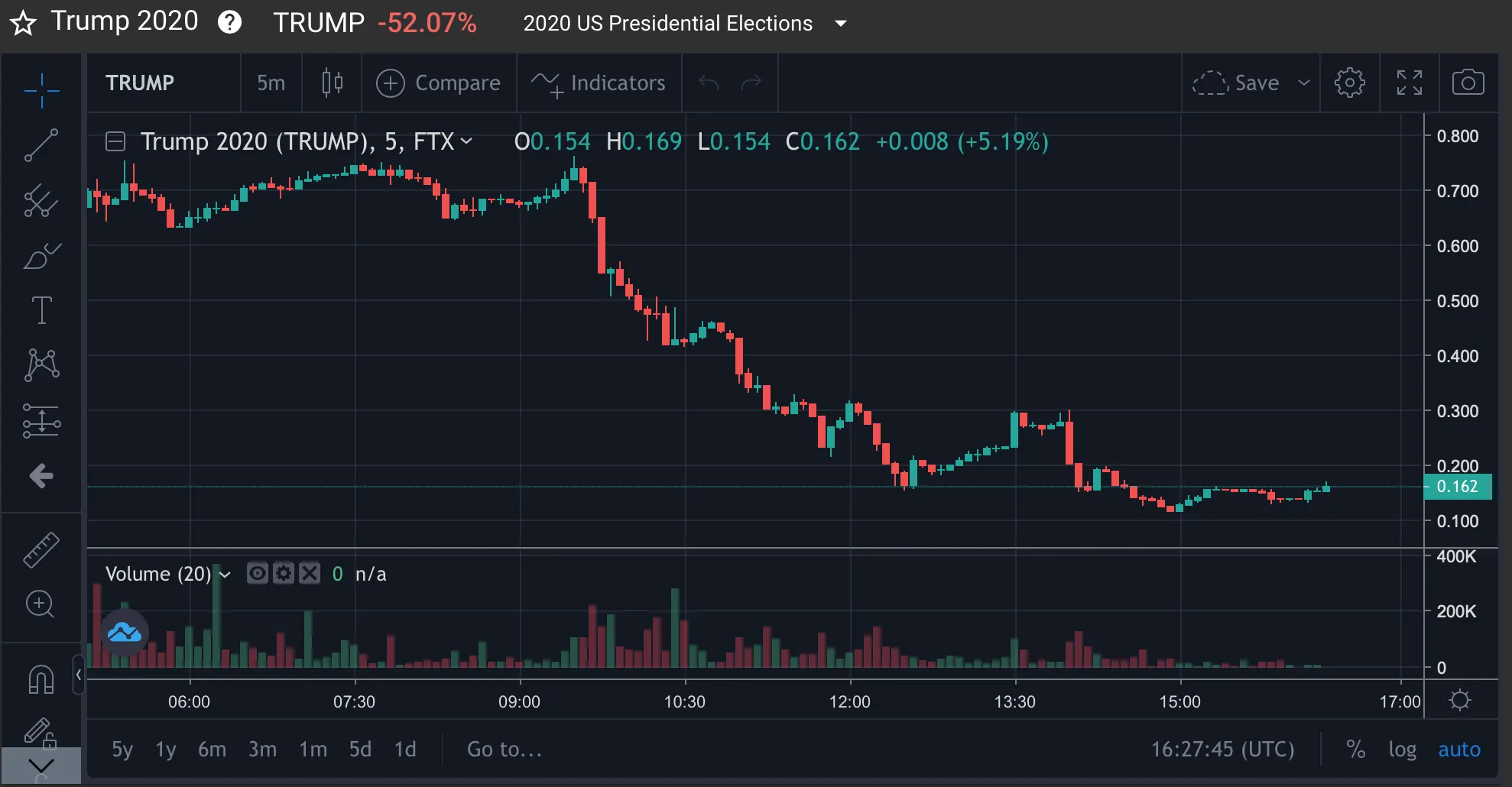Image resolution: width=1512 pixels, height=787 pixels.
Task: Change the 5m chart interval
Action: coord(271,83)
